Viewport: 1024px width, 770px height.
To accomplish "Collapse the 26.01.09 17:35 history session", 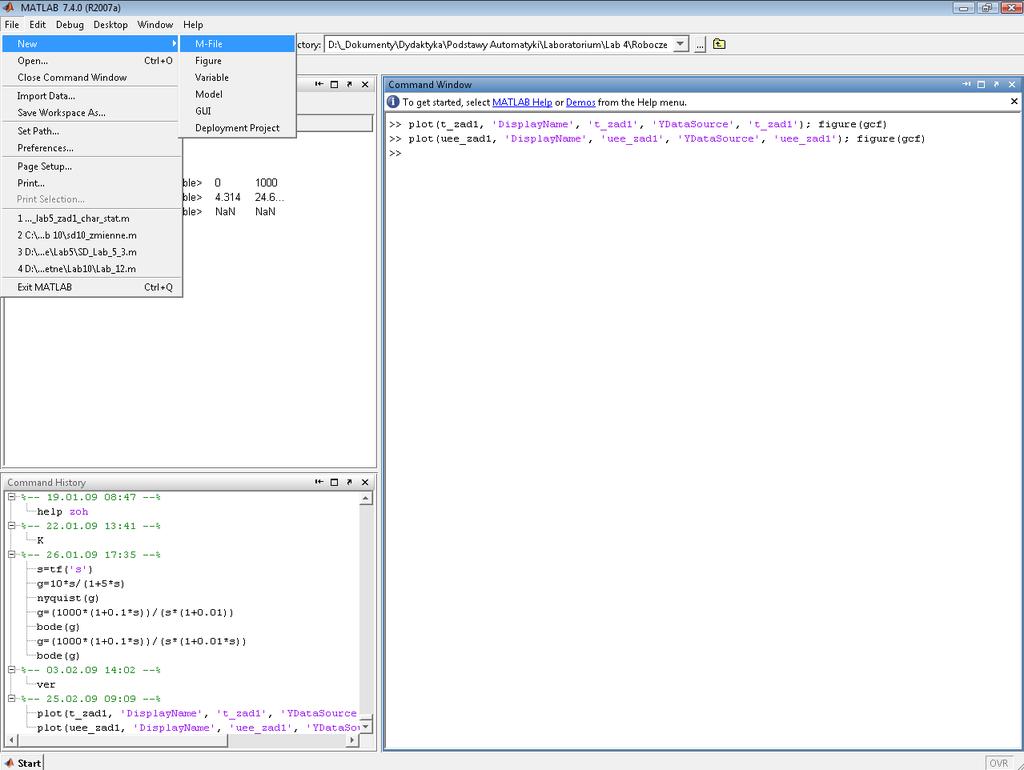I will tap(11, 554).
